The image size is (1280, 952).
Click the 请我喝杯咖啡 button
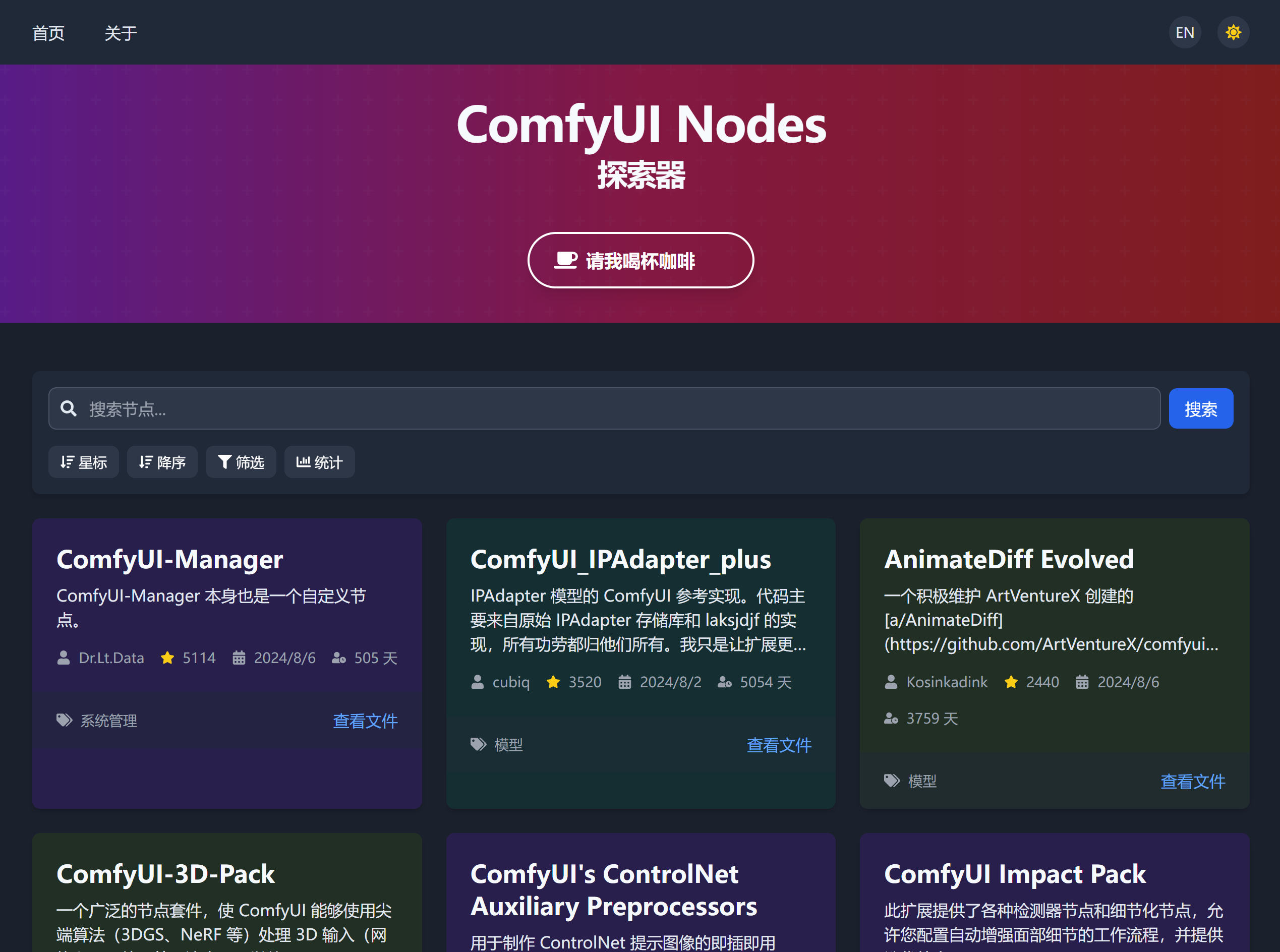pos(641,260)
